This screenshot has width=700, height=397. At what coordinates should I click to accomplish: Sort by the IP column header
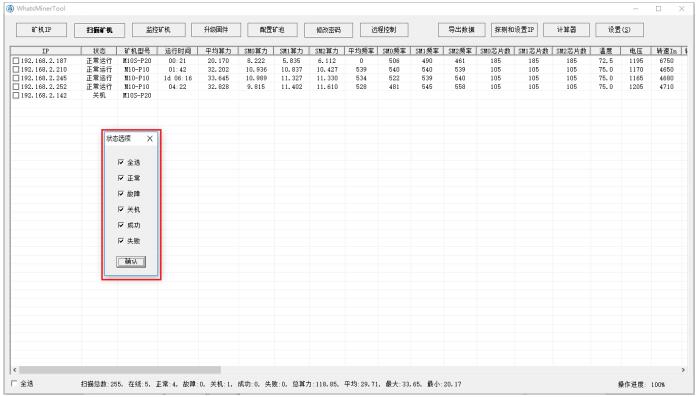(46, 51)
